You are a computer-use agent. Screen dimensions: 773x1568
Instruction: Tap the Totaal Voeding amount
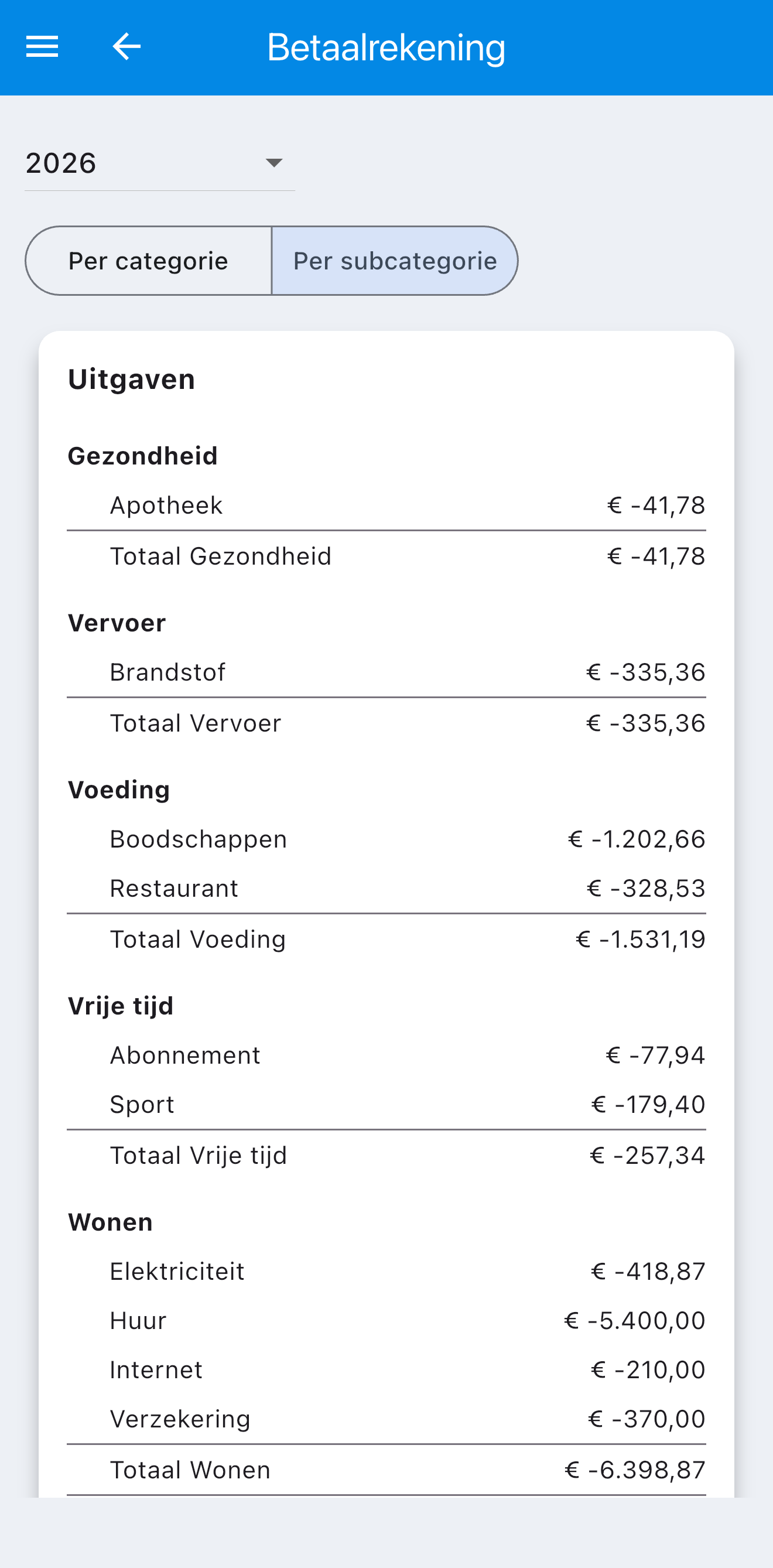click(x=640, y=939)
